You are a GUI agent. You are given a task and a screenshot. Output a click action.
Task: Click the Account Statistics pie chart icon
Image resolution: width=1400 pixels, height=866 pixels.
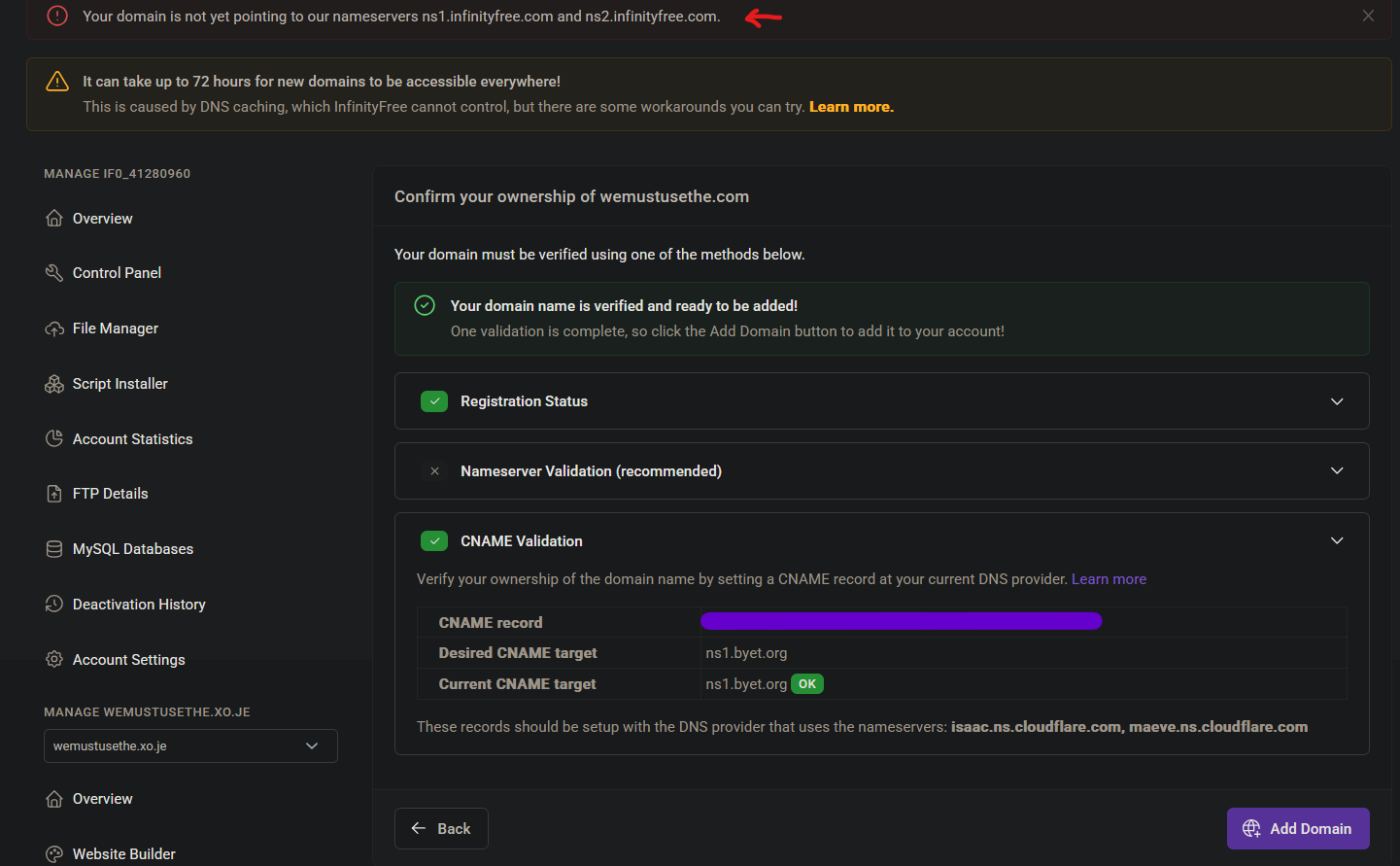tap(54, 439)
